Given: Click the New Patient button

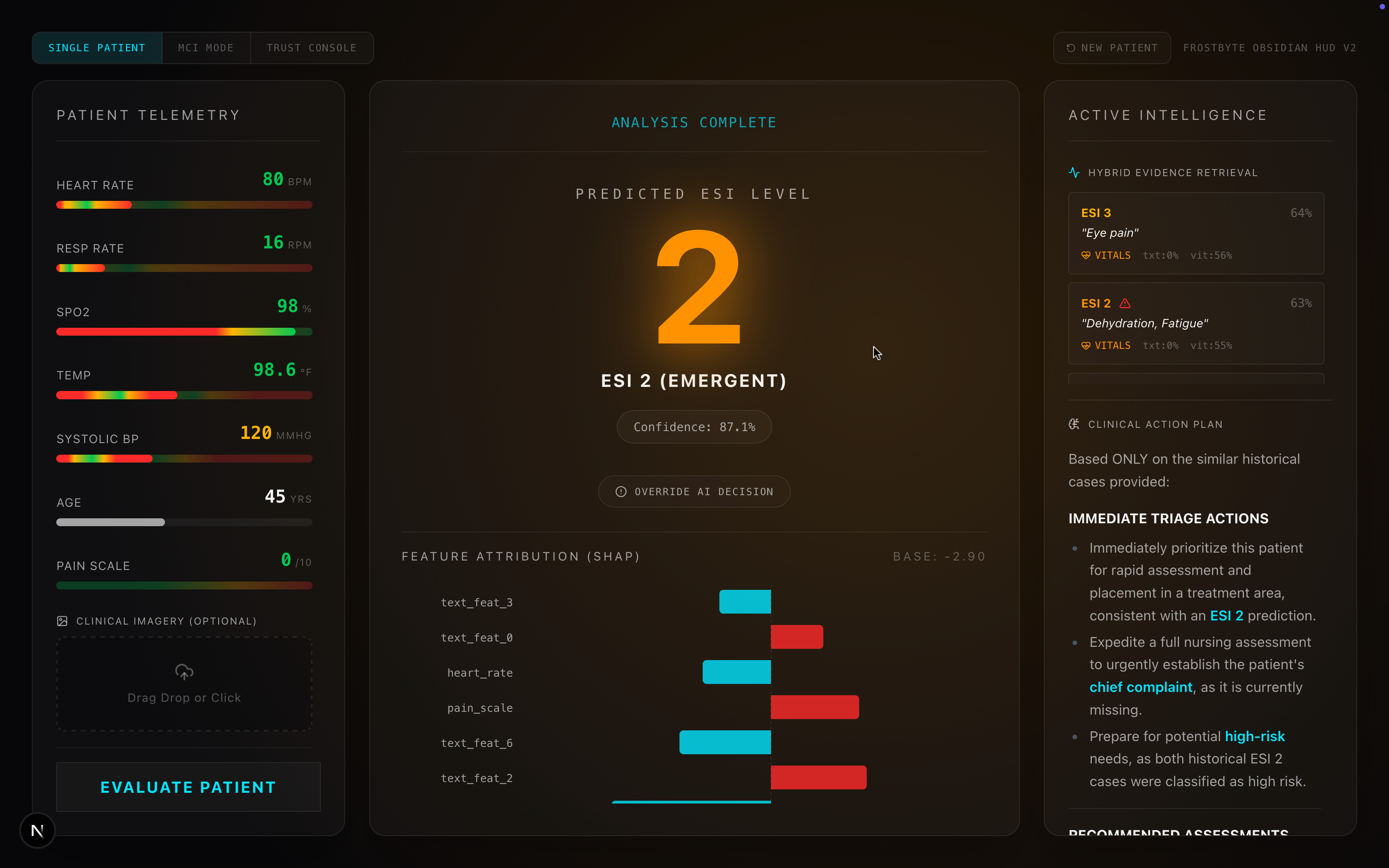Looking at the screenshot, I should 1112,48.
